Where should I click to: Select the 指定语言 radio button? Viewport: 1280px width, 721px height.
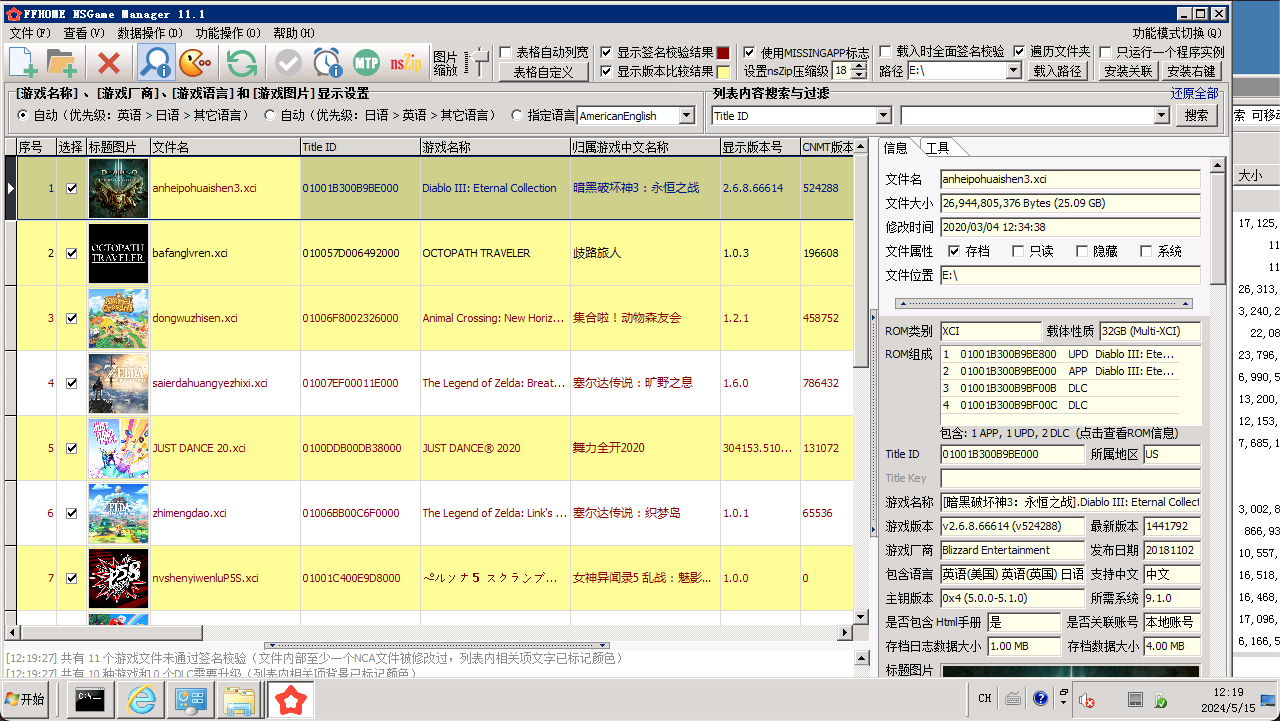(517, 115)
